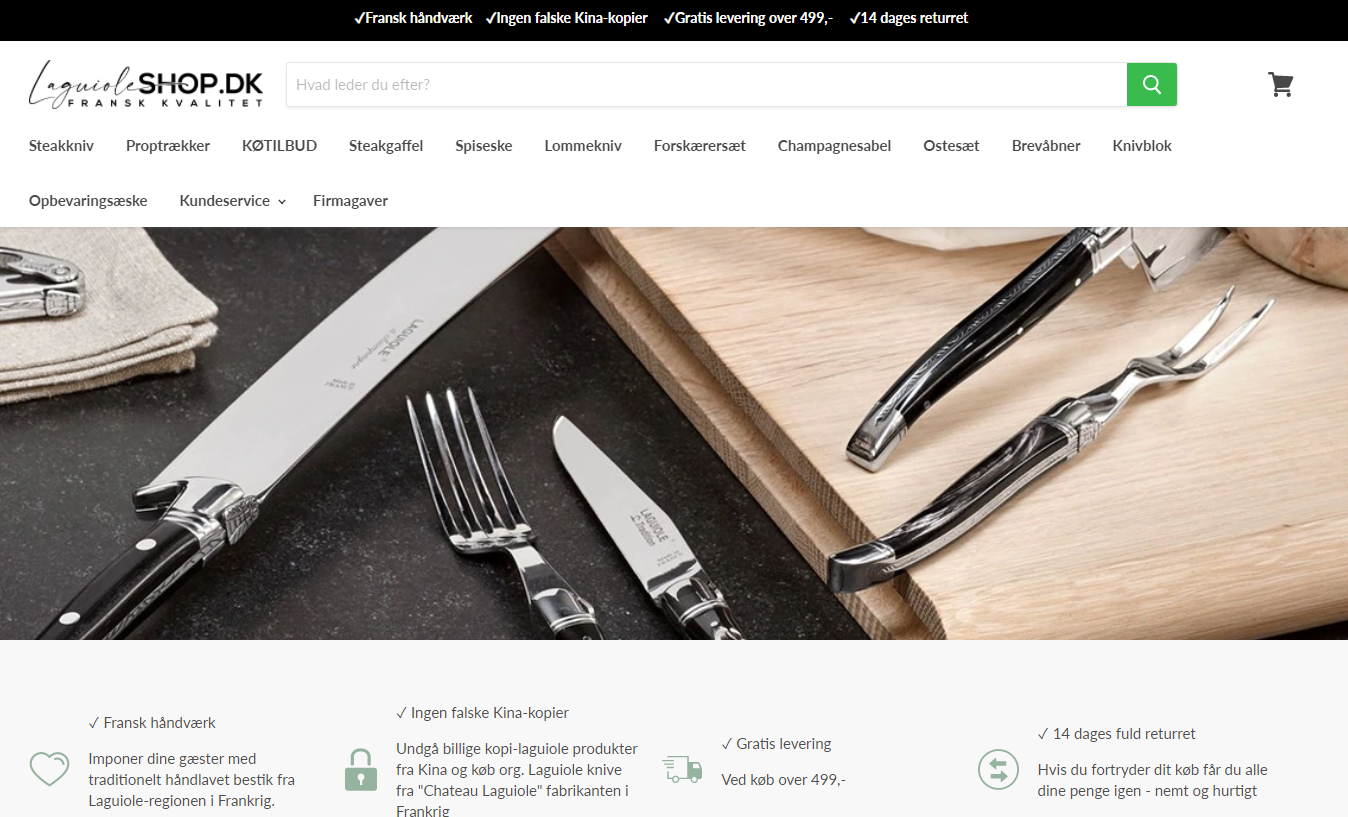Click the heart icon beside Fransk håndværk

[49, 769]
